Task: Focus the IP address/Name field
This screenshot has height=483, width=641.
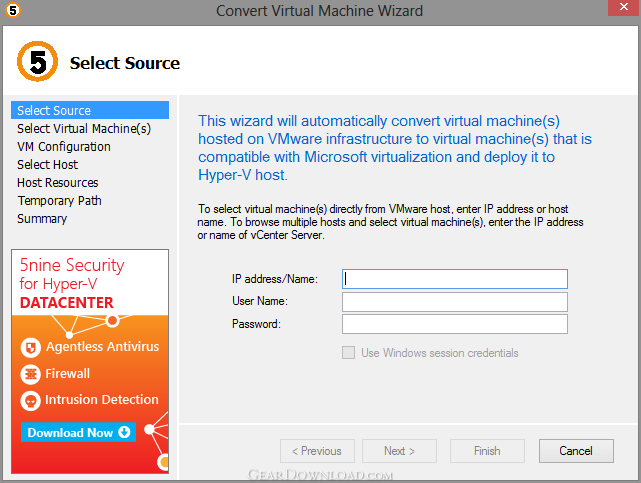Action: tap(455, 279)
